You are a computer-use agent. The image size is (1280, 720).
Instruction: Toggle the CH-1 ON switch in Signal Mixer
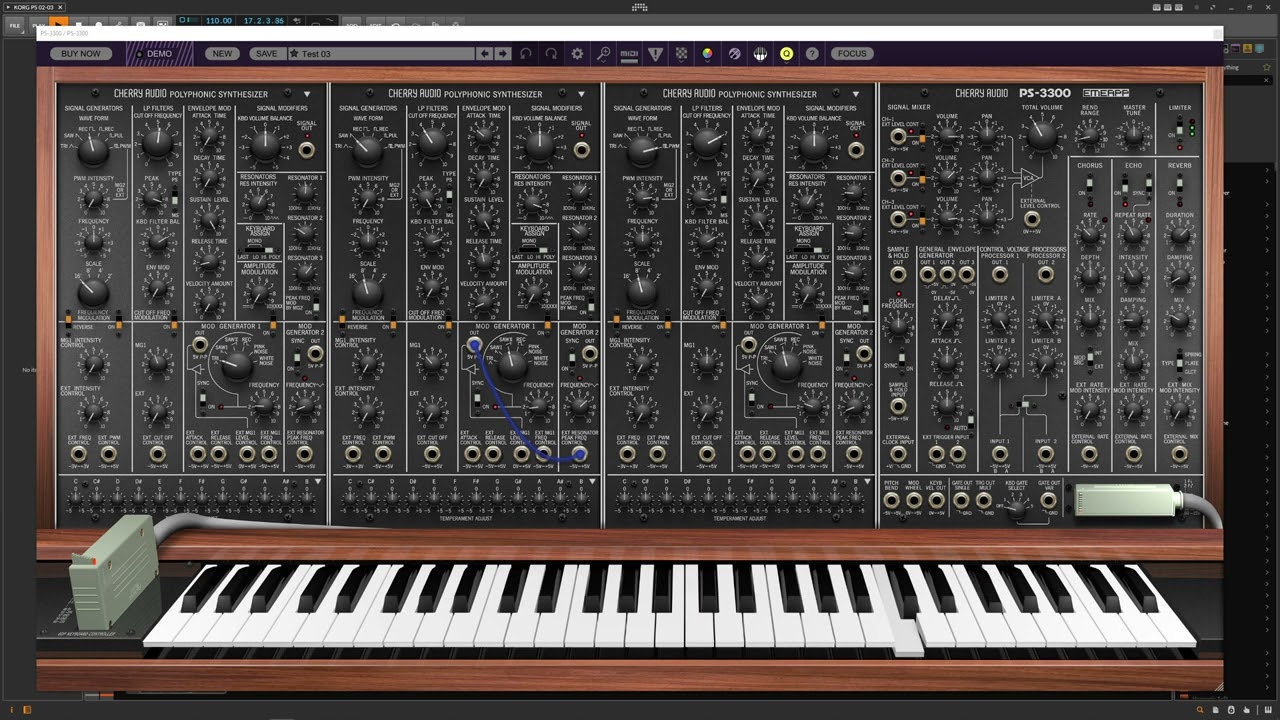tap(920, 137)
